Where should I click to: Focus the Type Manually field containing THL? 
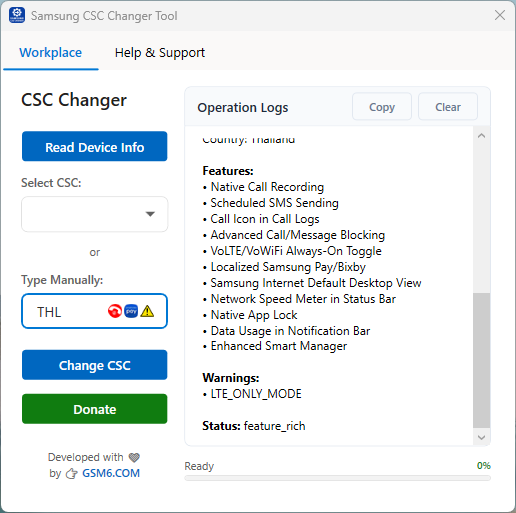[x=95, y=311]
